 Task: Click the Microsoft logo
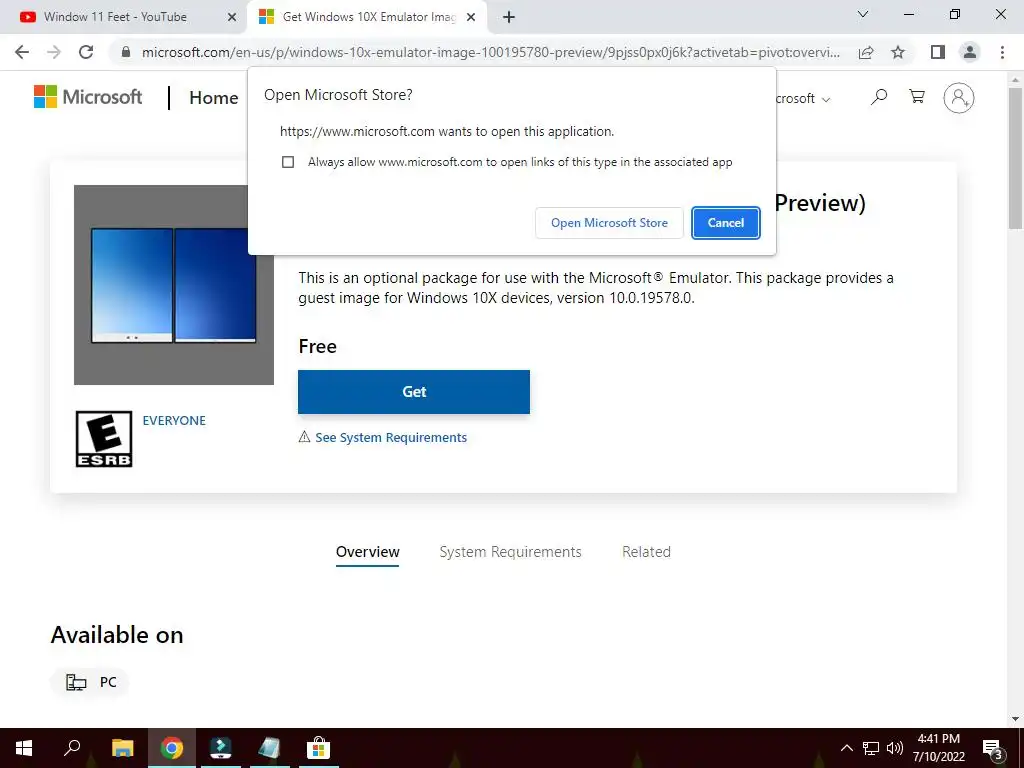88,97
